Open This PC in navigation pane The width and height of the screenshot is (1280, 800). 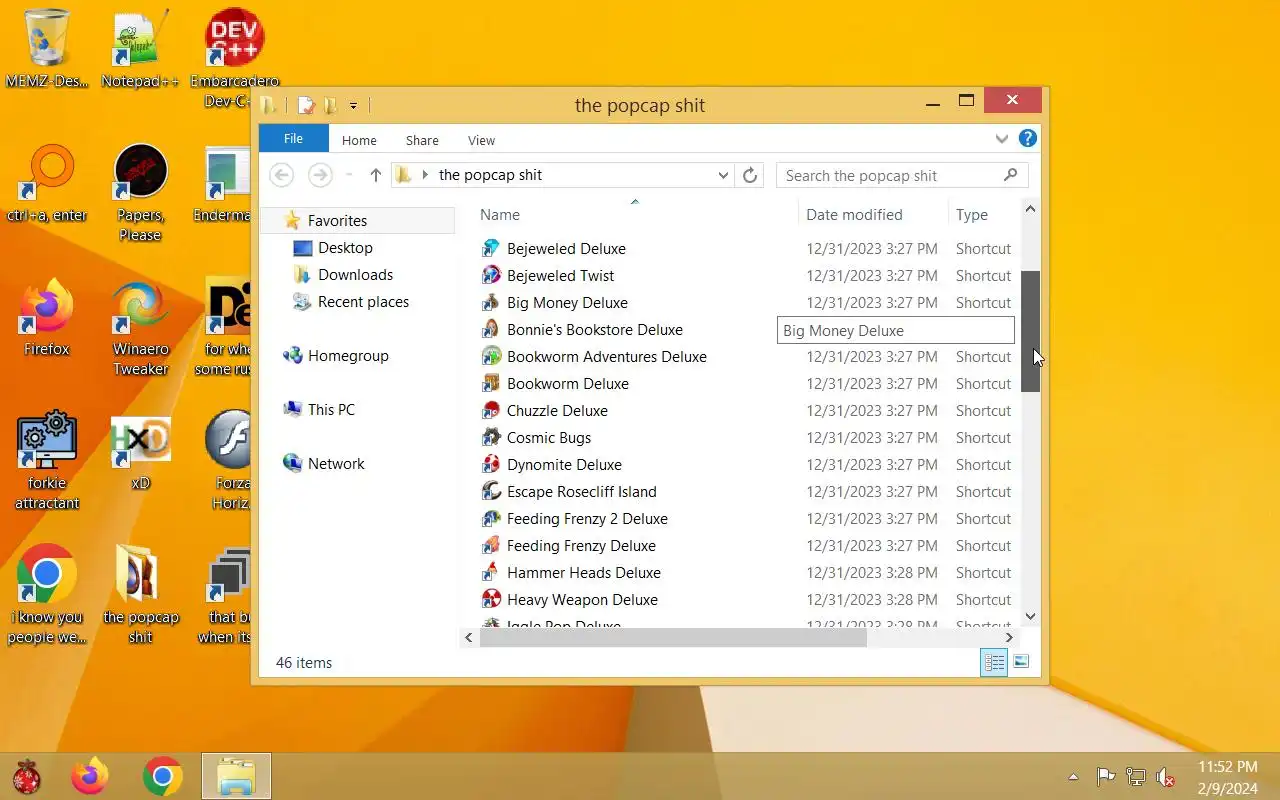(x=331, y=409)
